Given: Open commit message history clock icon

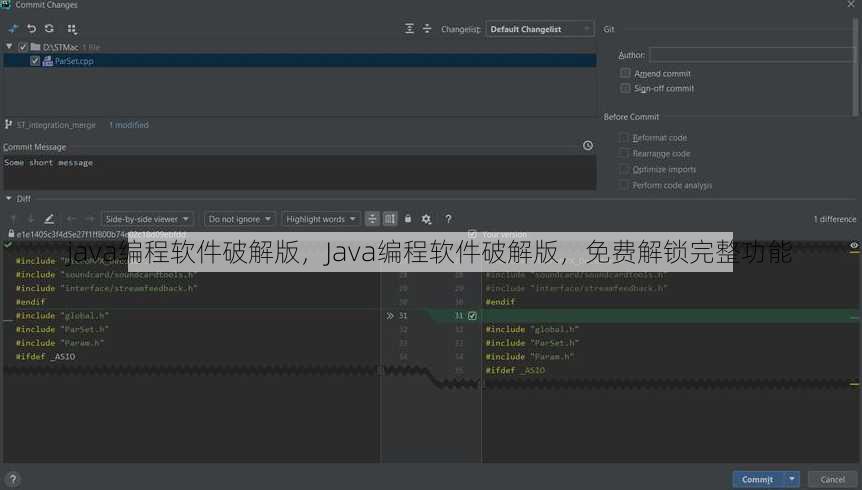Looking at the screenshot, I should (x=588, y=146).
